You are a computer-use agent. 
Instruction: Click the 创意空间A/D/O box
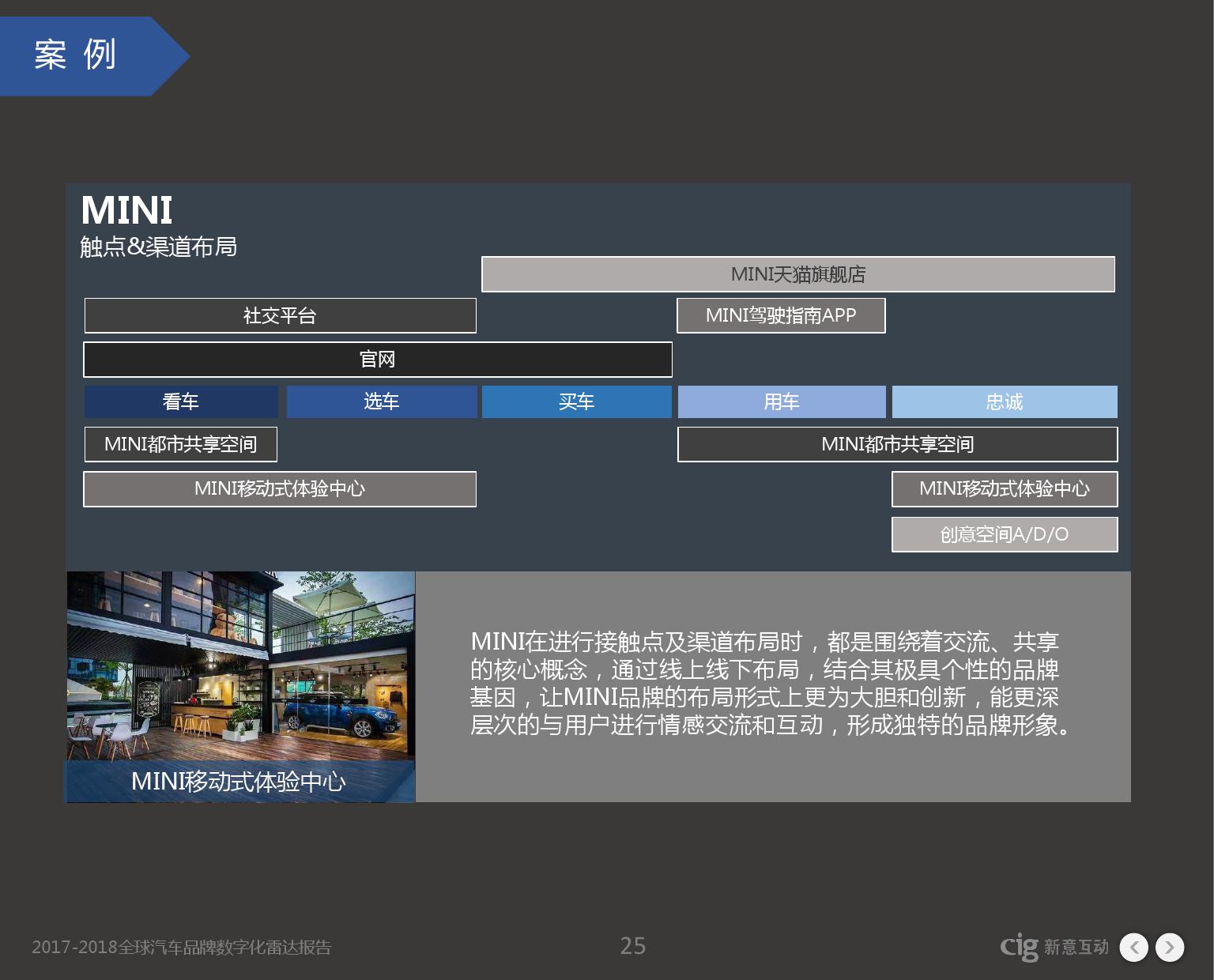(x=1004, y=534)
